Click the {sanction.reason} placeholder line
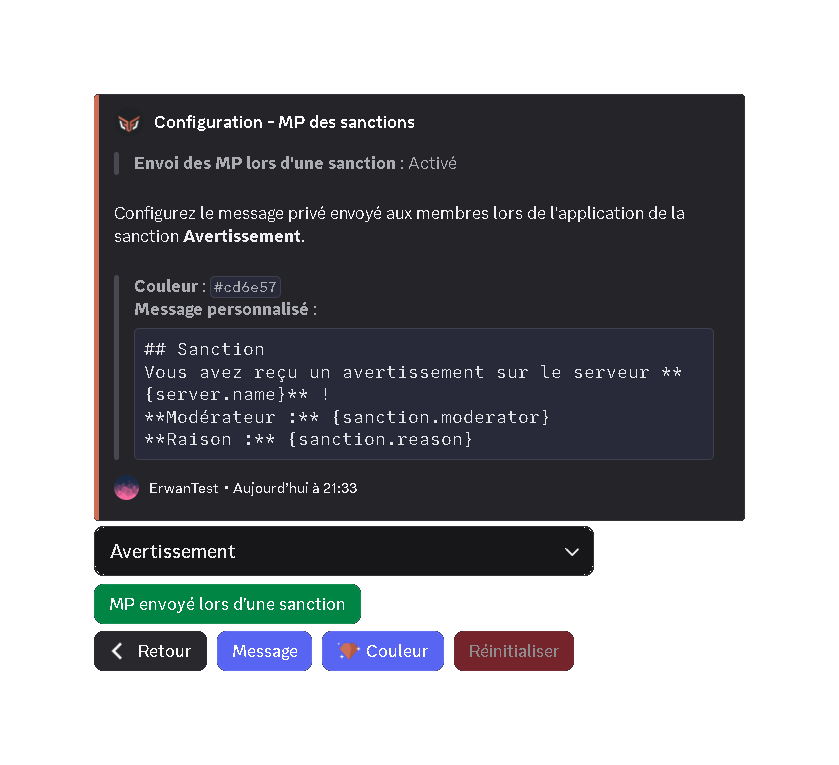The height and width of the screenshot is (765, 839). 308,439
